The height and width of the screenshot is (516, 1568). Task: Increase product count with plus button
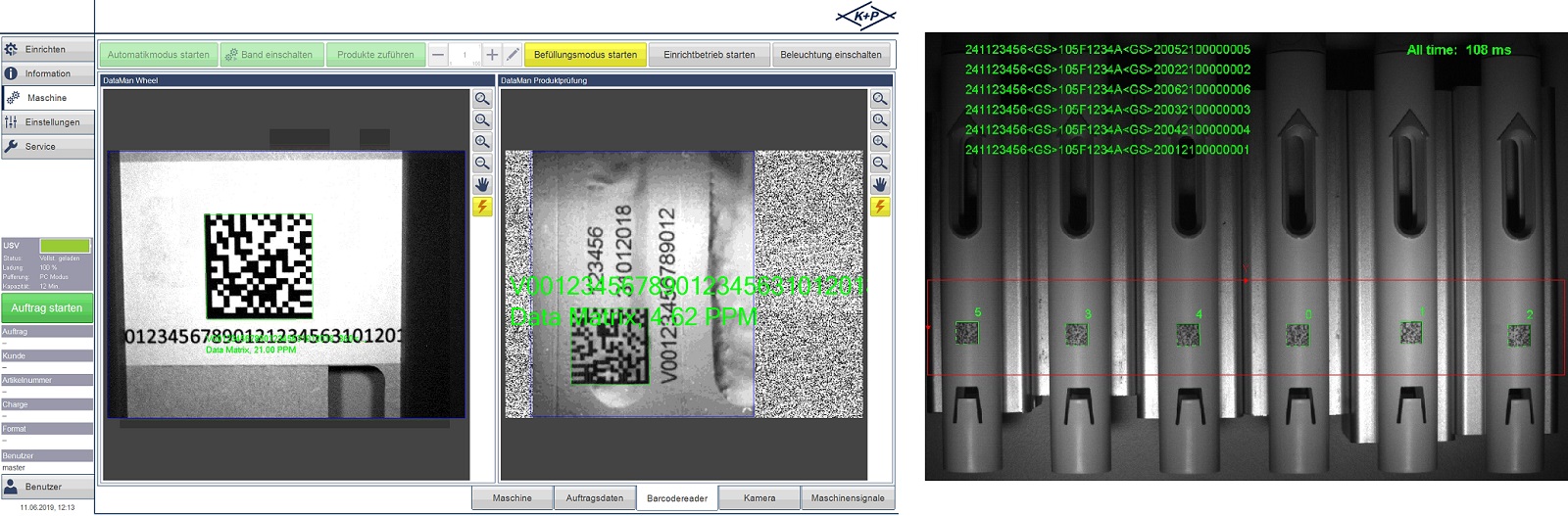[492, 55]
